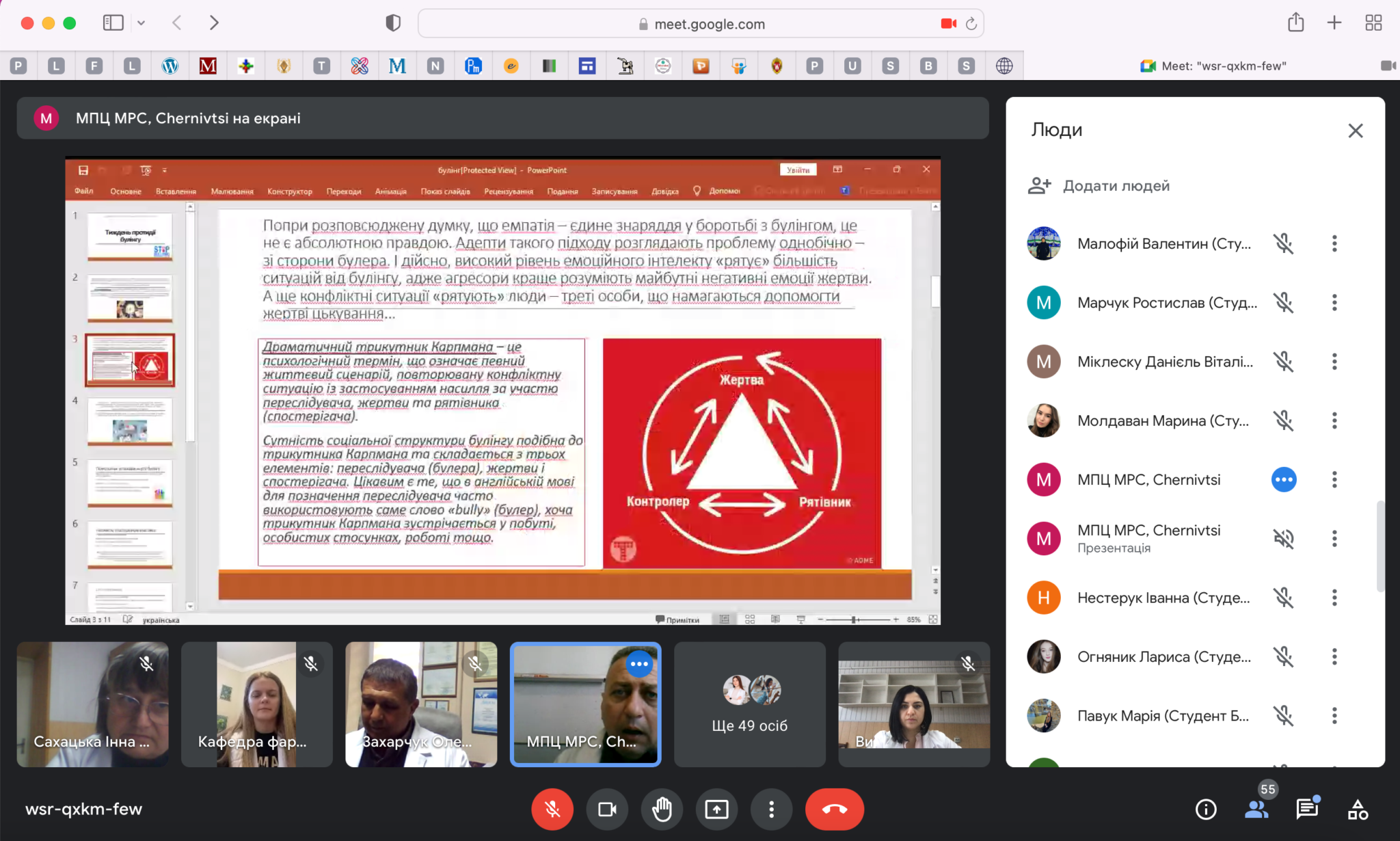The image size is (1400, 841).
Task: Click the people panel scrollbar
Action: pos(1380,546)
